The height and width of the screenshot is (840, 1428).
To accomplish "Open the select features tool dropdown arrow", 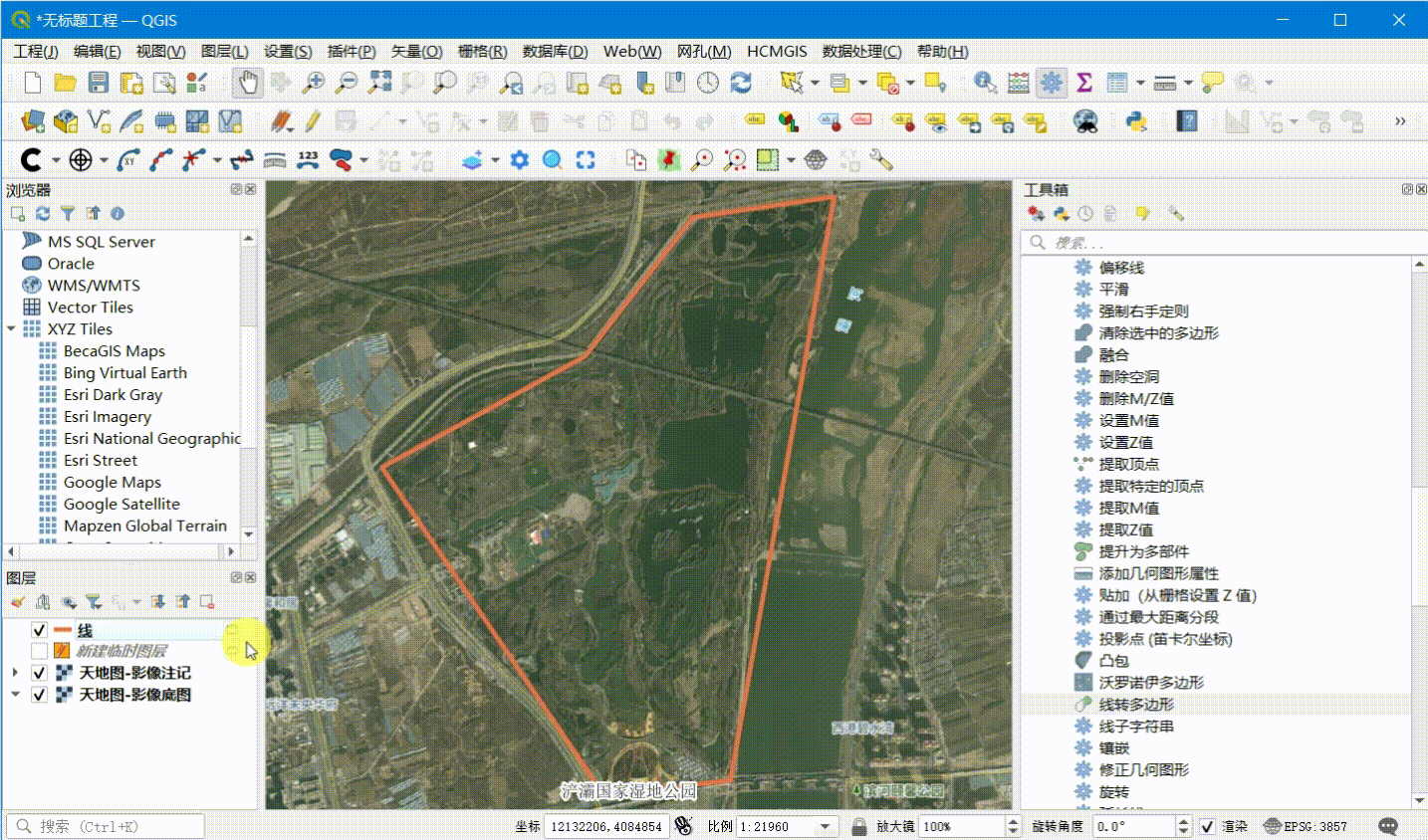I will tap(815, 83).
